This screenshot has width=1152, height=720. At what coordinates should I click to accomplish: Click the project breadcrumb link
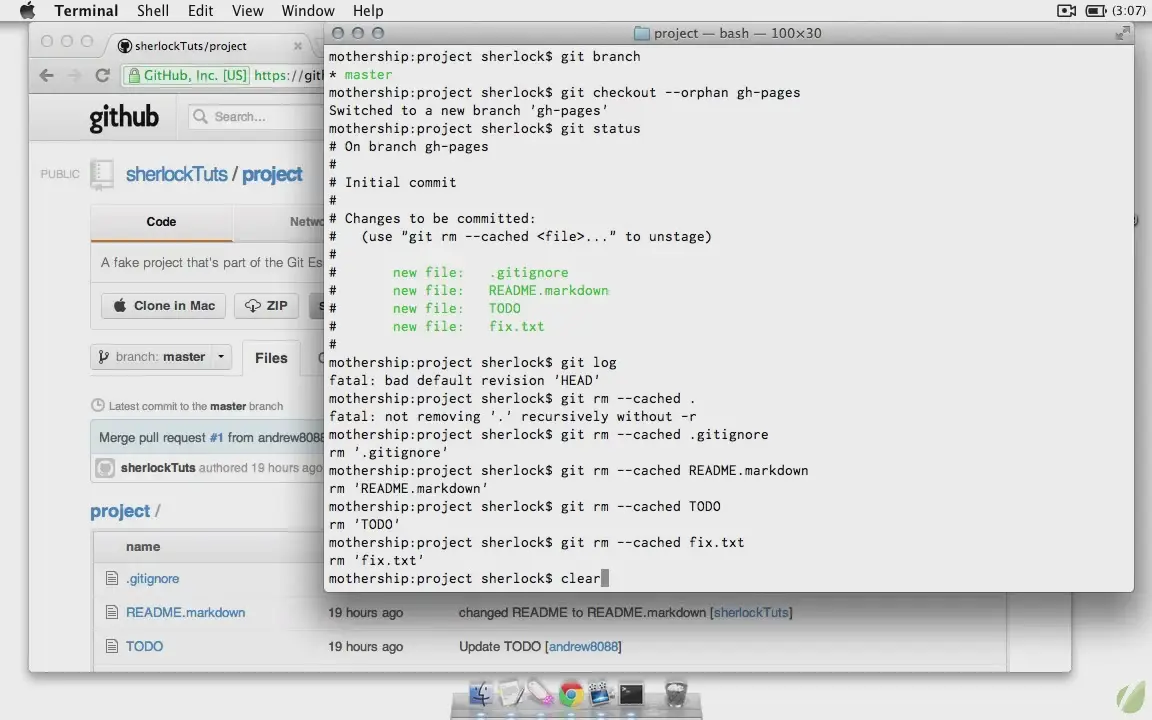click(120, 511)
